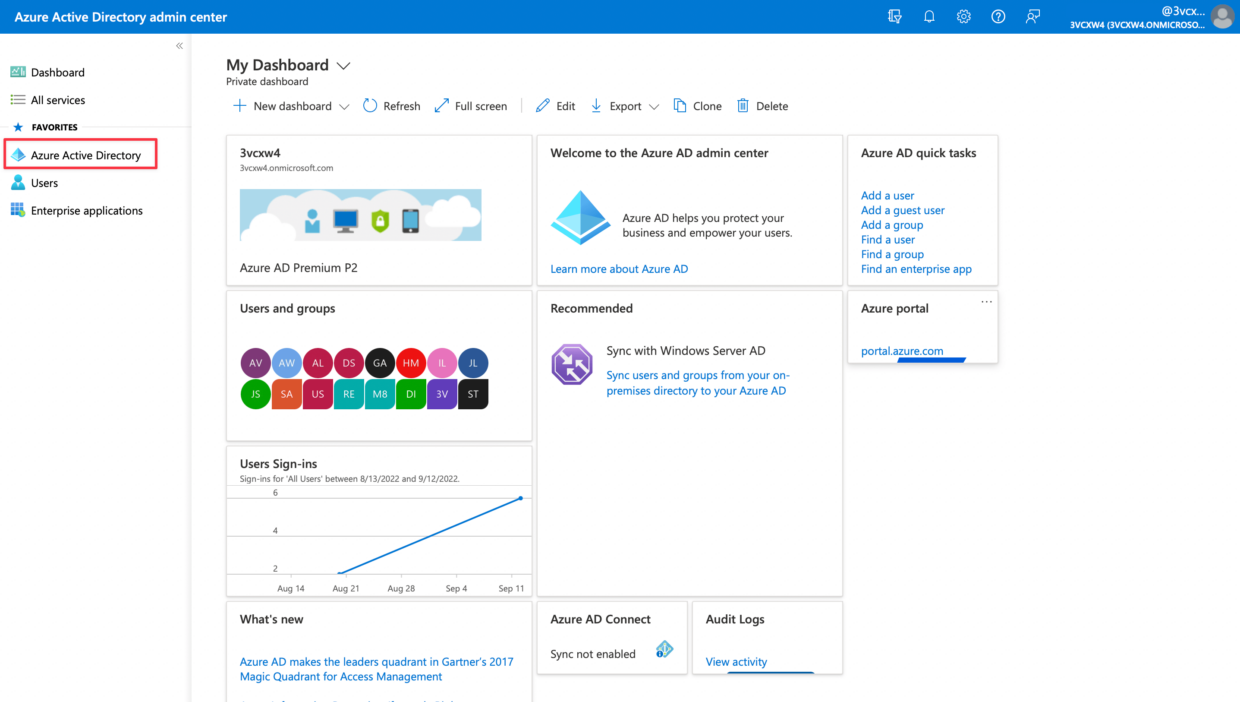Enter Full screen mode
This screenshot has width=1240, height=702.
(x=471, y=105)
